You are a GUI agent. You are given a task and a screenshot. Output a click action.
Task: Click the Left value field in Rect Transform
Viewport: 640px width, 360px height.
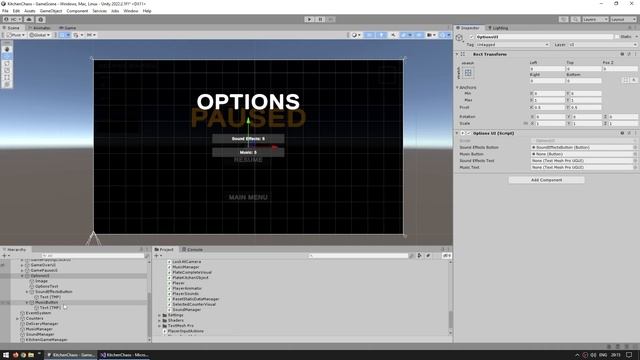pos(547,69)
